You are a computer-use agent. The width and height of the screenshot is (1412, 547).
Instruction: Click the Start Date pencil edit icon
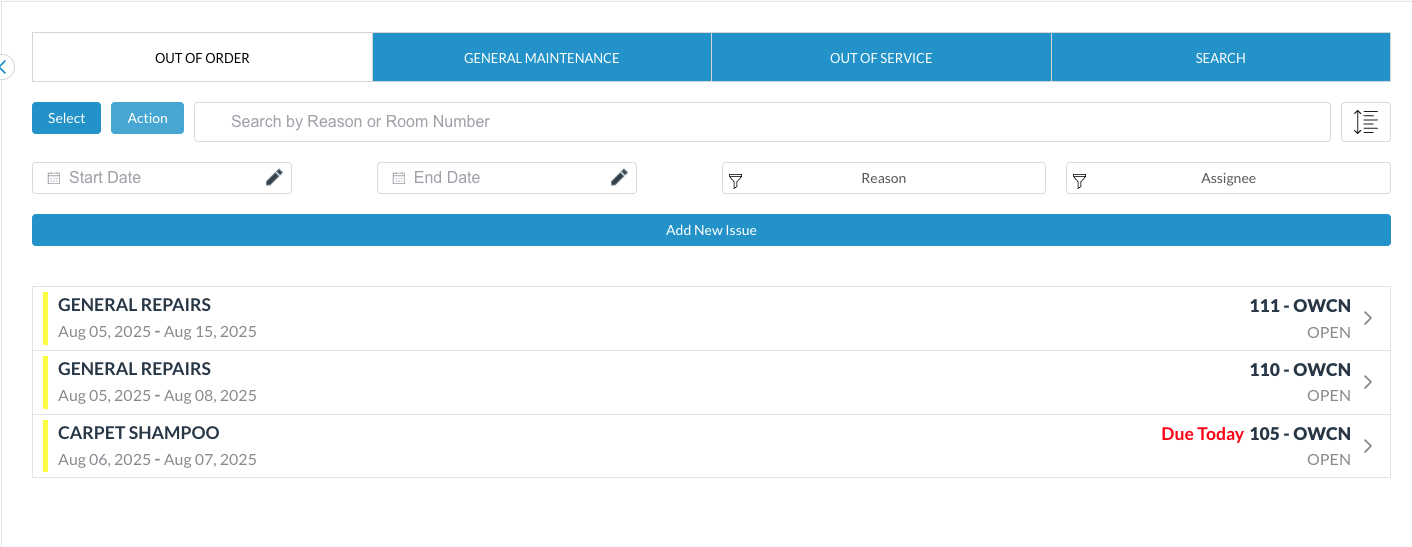(x=274, y=177)
